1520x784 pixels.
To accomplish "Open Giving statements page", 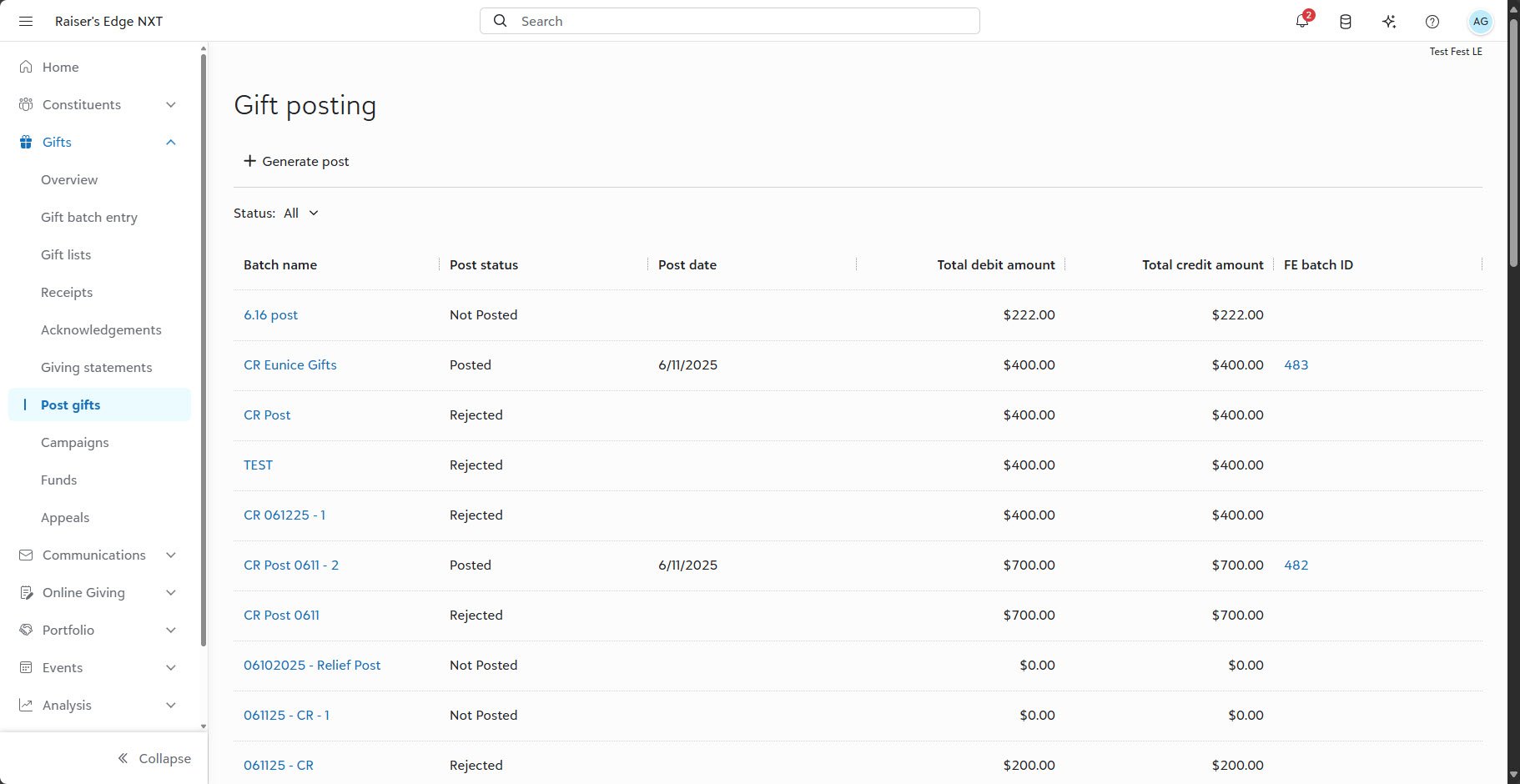I will pos(97,367).
